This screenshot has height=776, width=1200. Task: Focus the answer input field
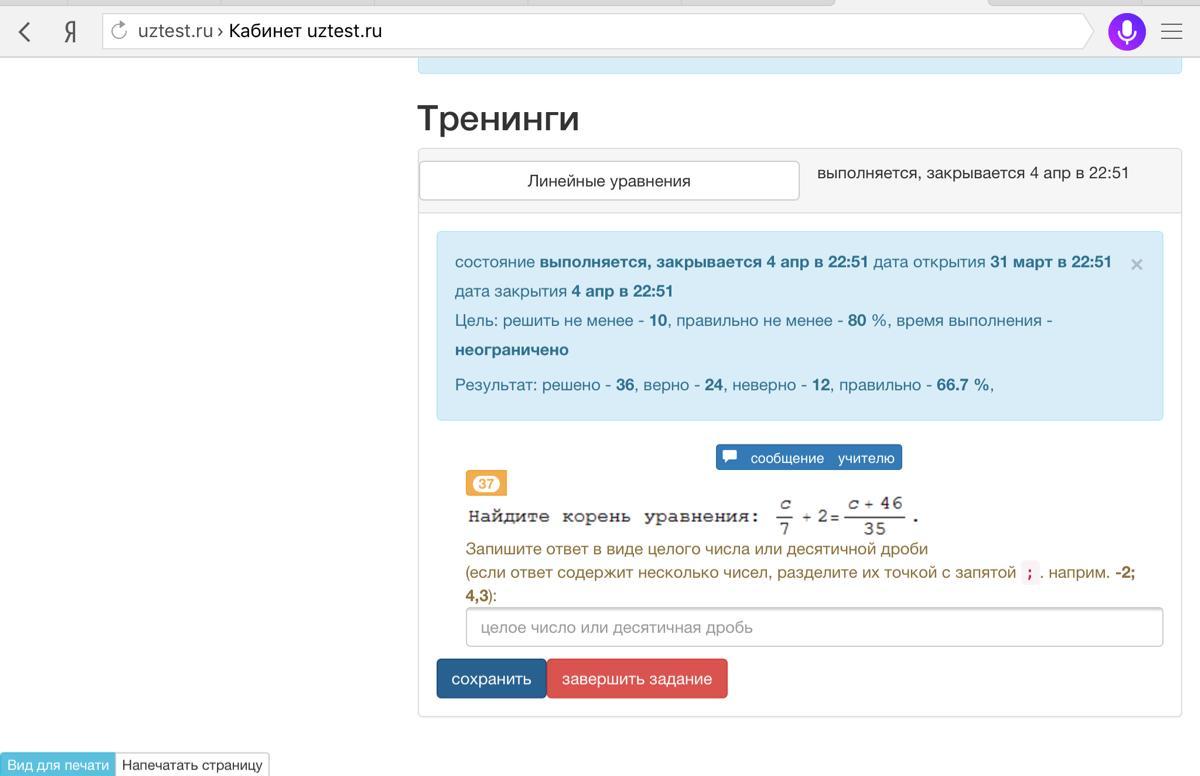coord(813,627)
